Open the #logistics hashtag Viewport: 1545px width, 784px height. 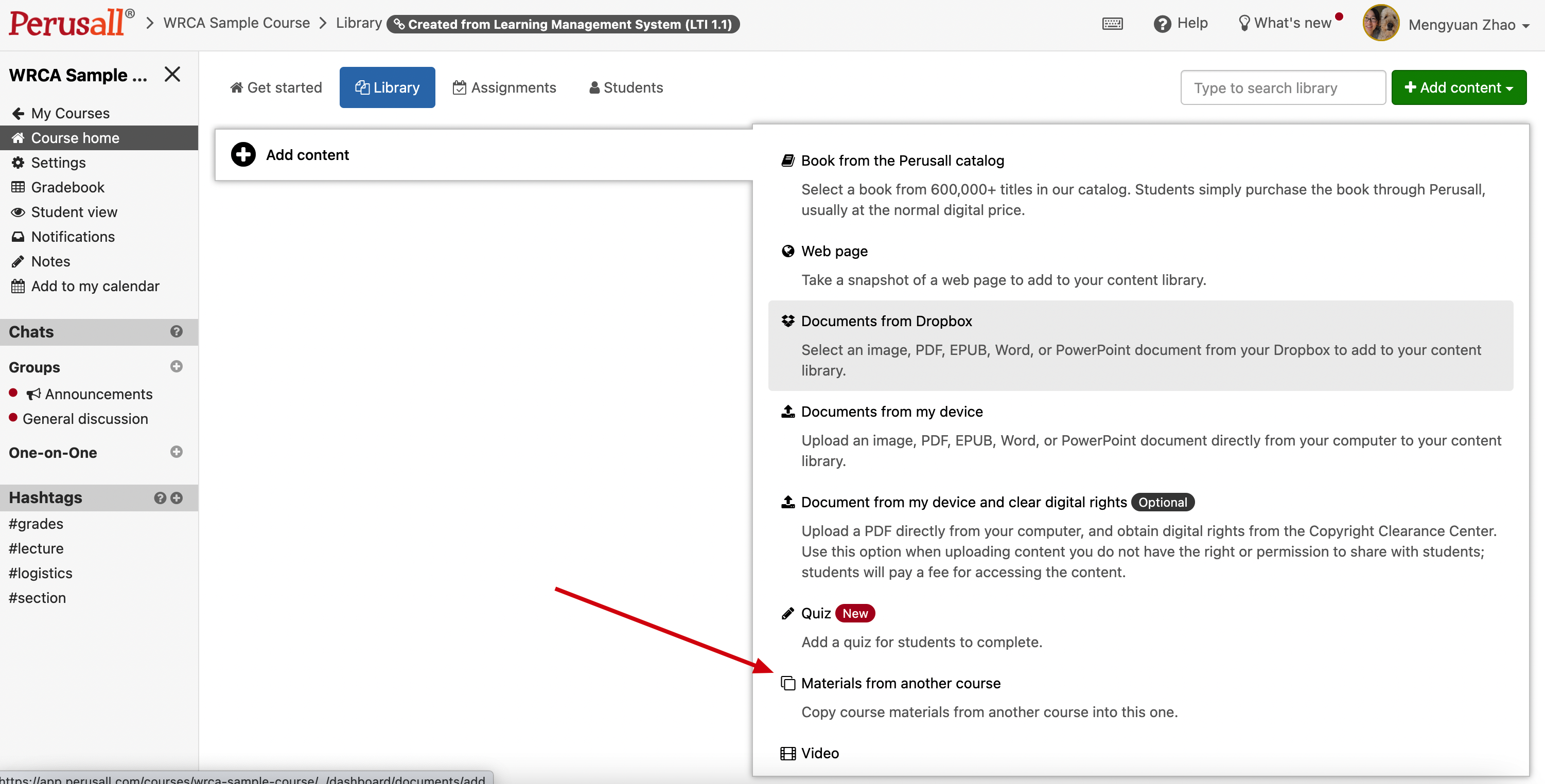click(40, 573)
